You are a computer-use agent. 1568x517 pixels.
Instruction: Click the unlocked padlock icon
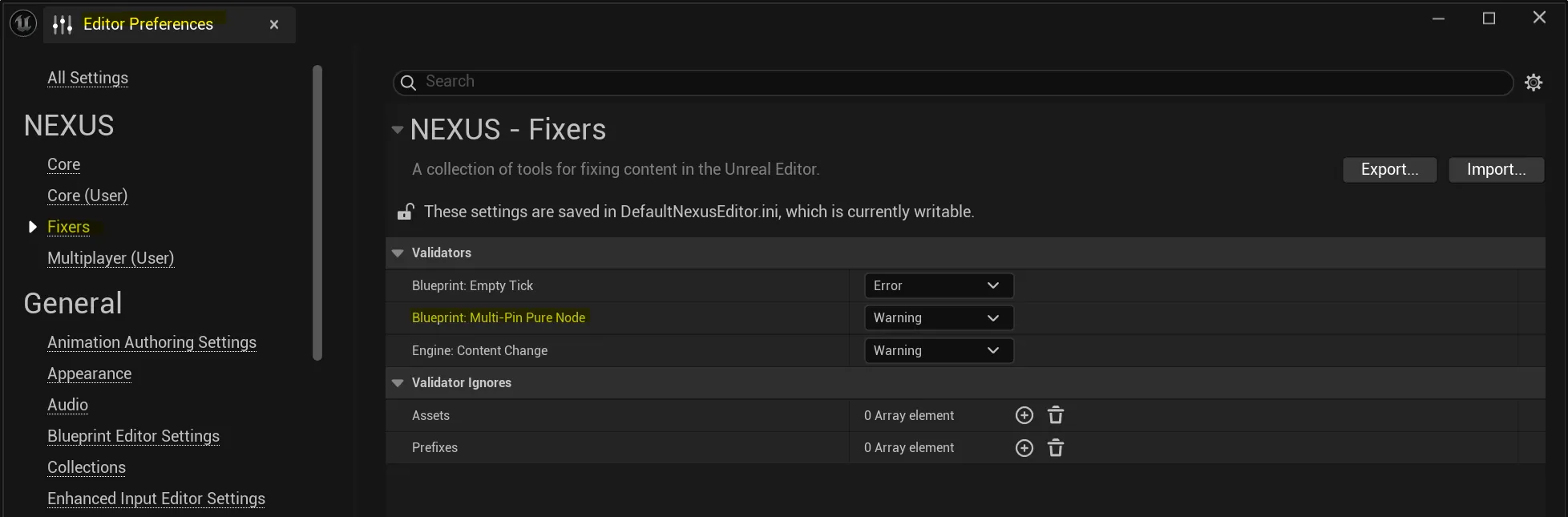[406, 212]
